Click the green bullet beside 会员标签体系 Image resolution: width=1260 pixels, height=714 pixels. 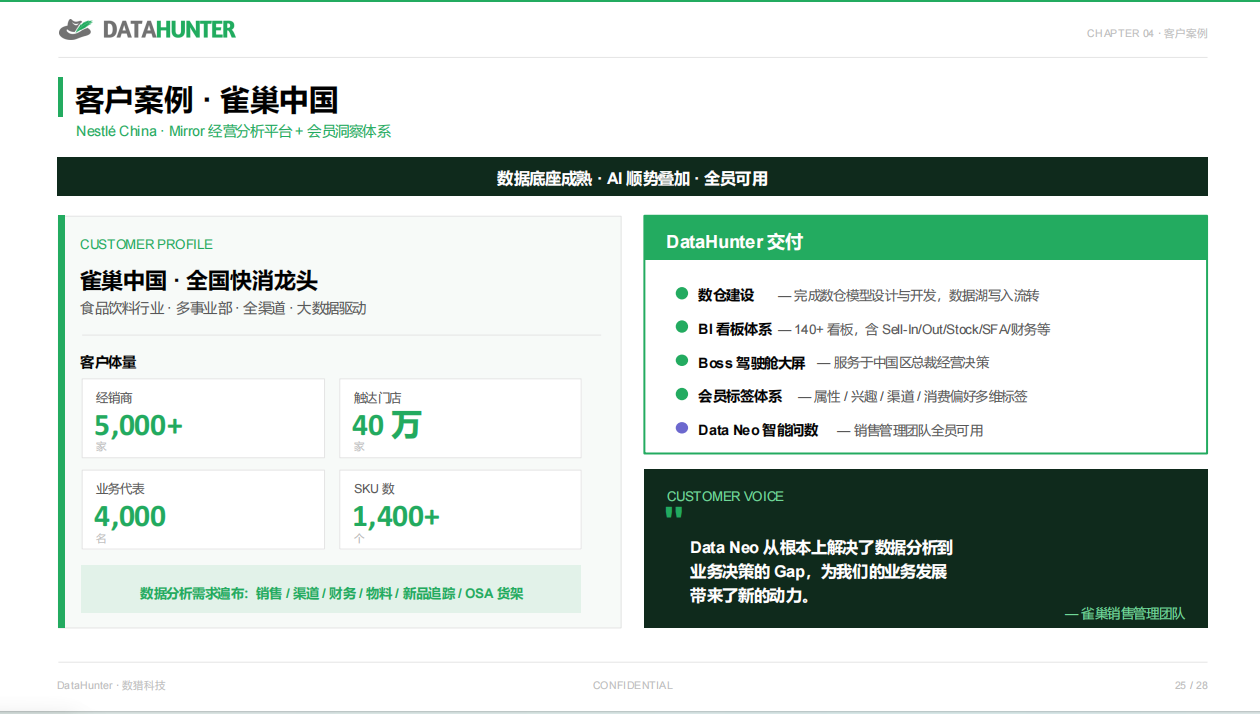point(682,394)
